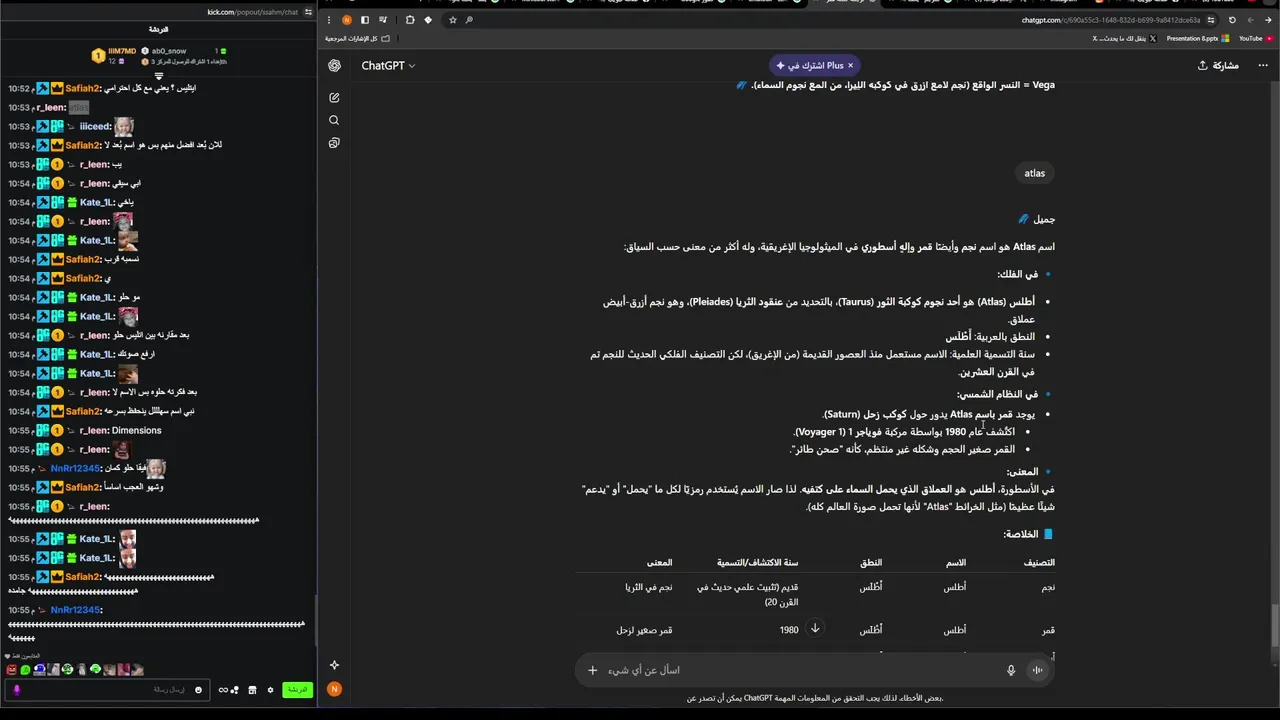
Task: Click the 'r_leen: Dimensions' chat message
Action: point(120,430)
